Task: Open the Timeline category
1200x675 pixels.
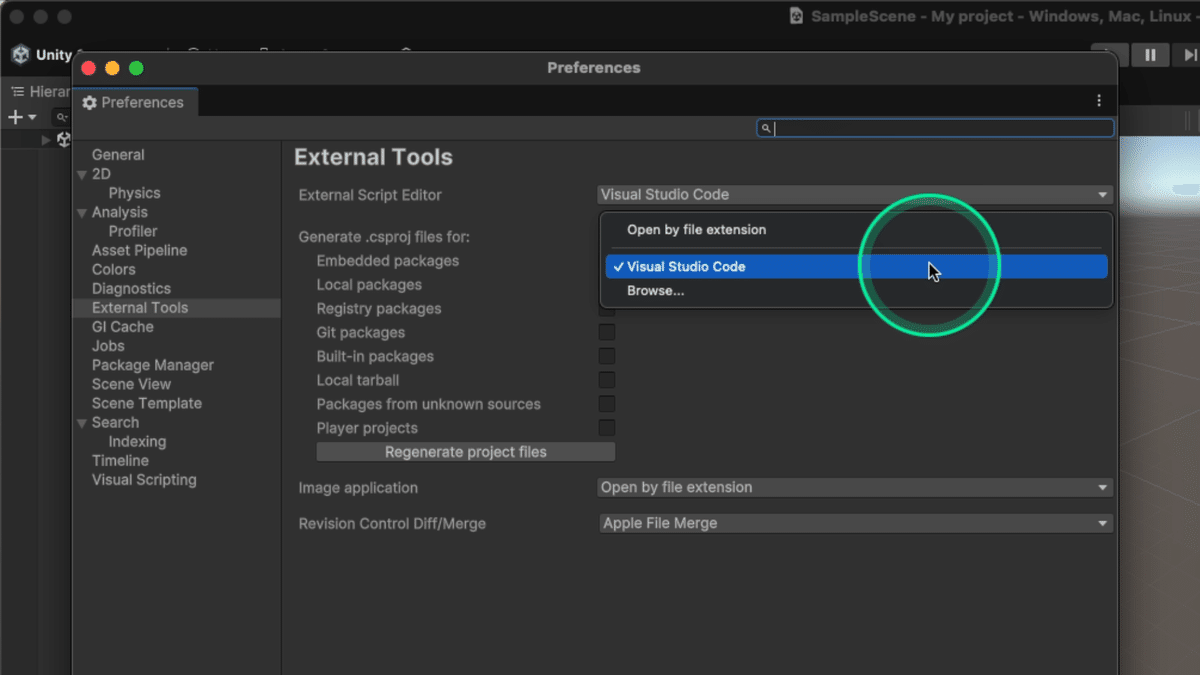Action: point(120,461)
